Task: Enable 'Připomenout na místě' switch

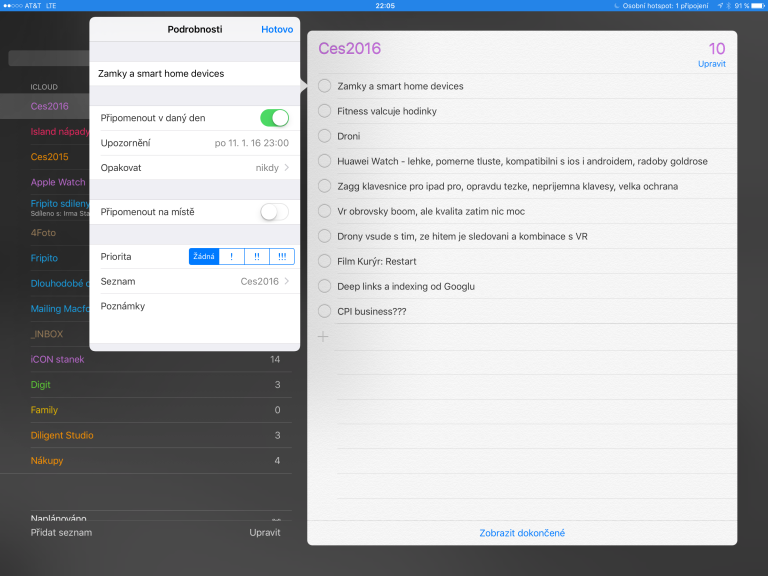Action: (x=273, y=212)
